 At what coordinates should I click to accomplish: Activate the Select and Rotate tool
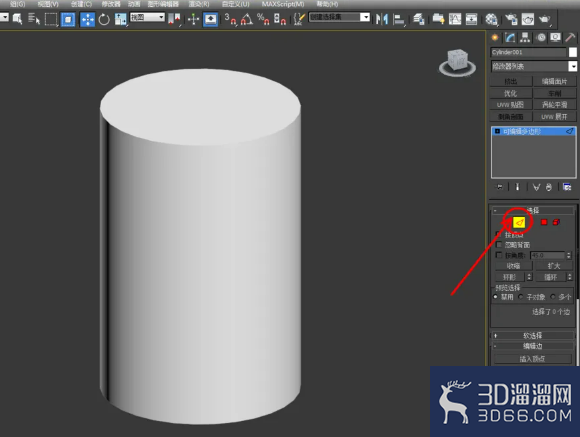point(104,19)
